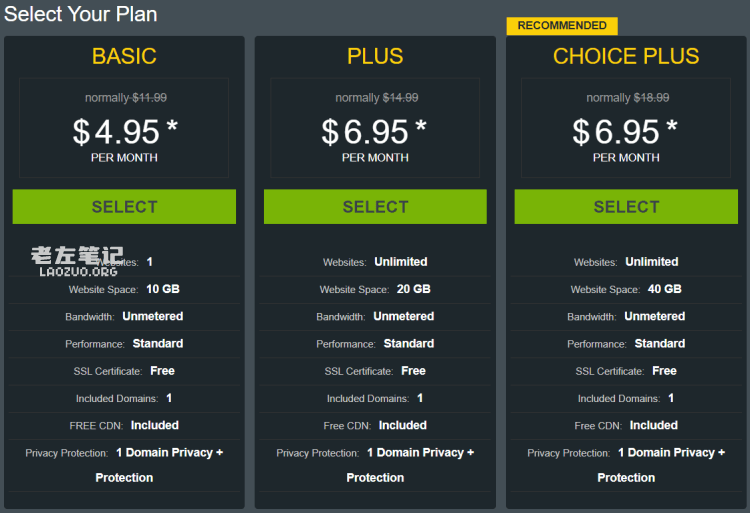750x513 pixels.
Task: Click the crossed-out $11.99 normal price
Action: [x=149, y=98]
